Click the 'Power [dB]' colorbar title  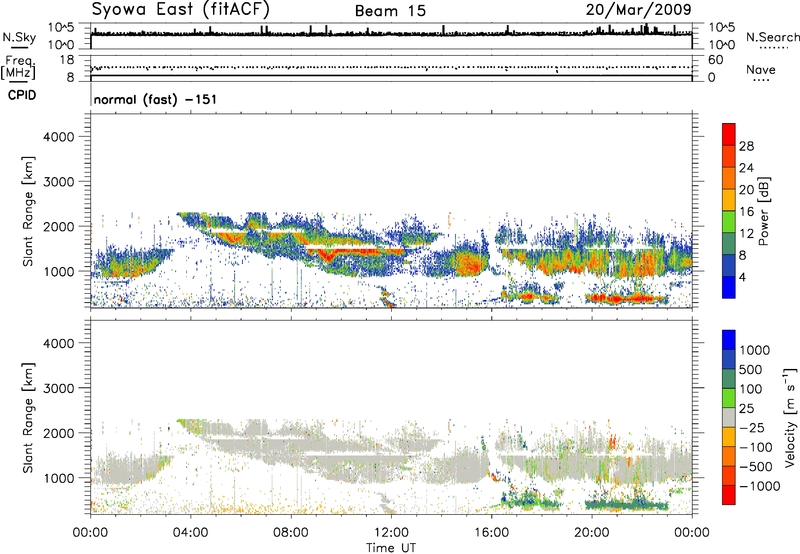[763, 211]
